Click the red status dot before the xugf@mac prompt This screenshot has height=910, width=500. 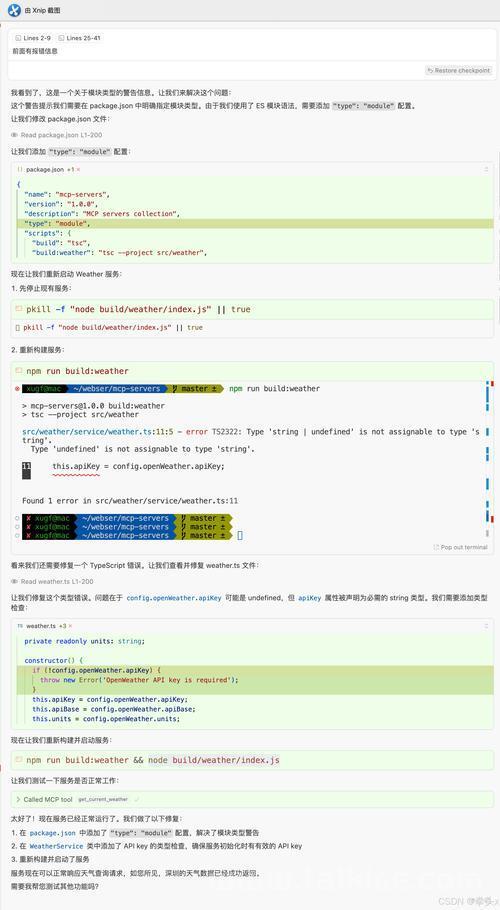click(17, 389)
